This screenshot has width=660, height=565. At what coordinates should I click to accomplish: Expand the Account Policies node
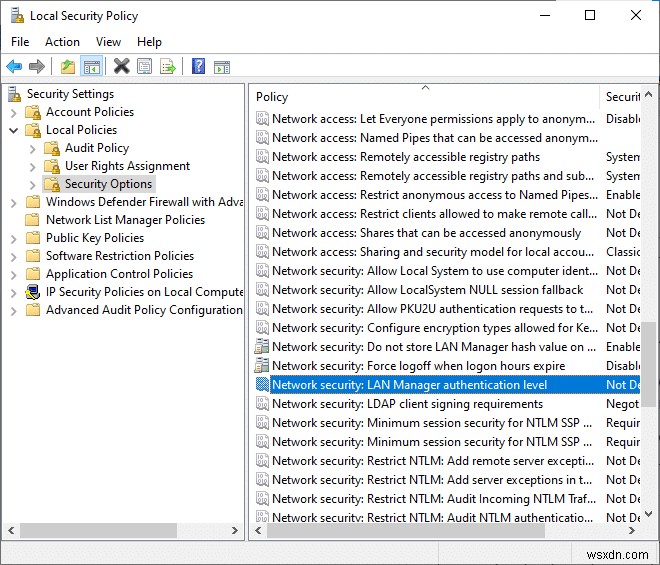(13, 113)
